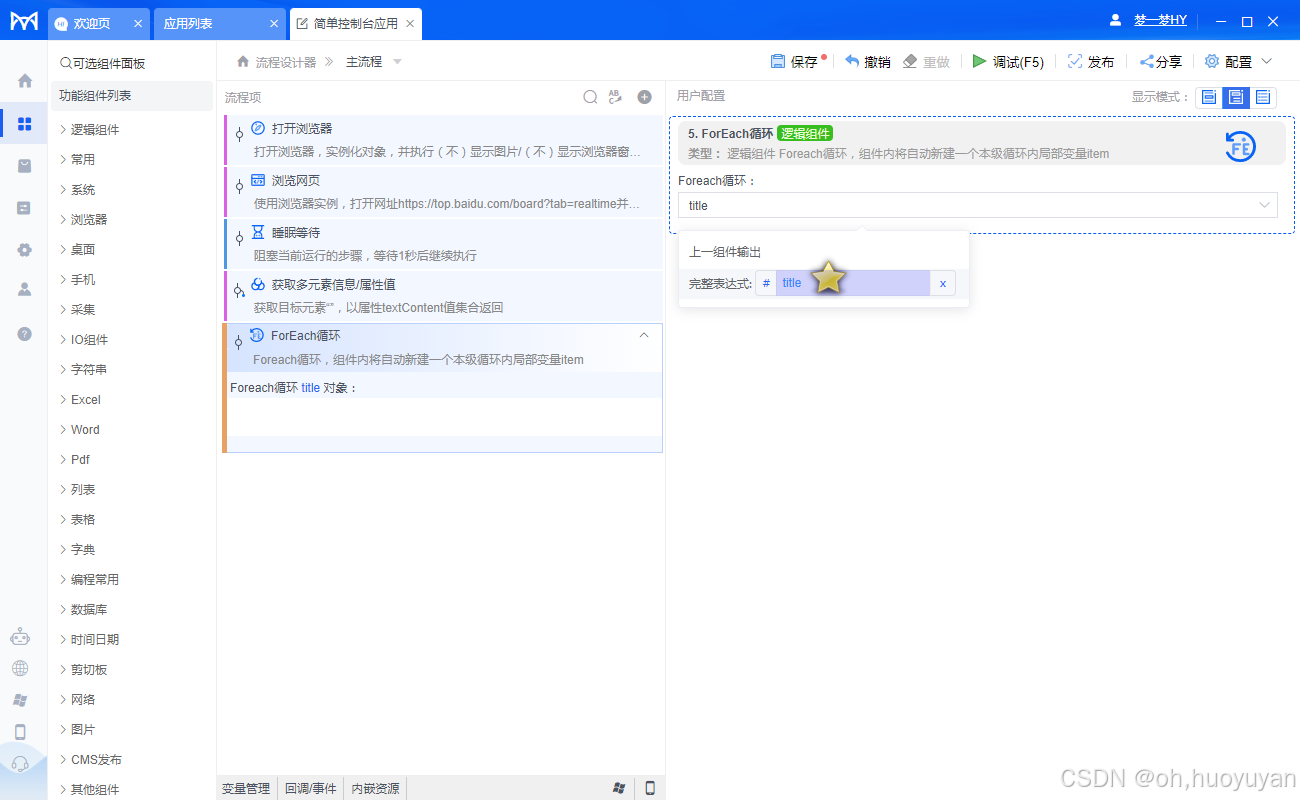This screenshot has height=800, width=1300.
Task: Click the 流程设计器 breadcrumb
Action: pyautogui.click(x=285, y=62)
